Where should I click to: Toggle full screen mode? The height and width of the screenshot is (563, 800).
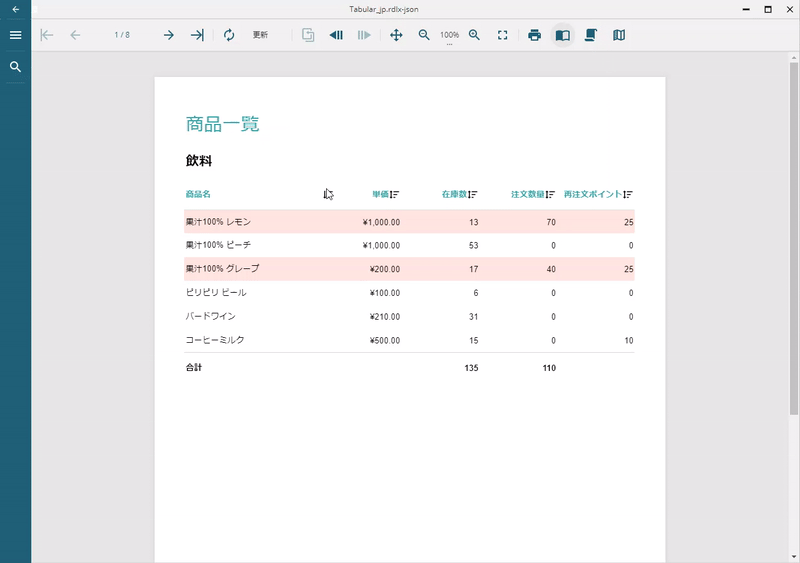(x=503, y=35)
